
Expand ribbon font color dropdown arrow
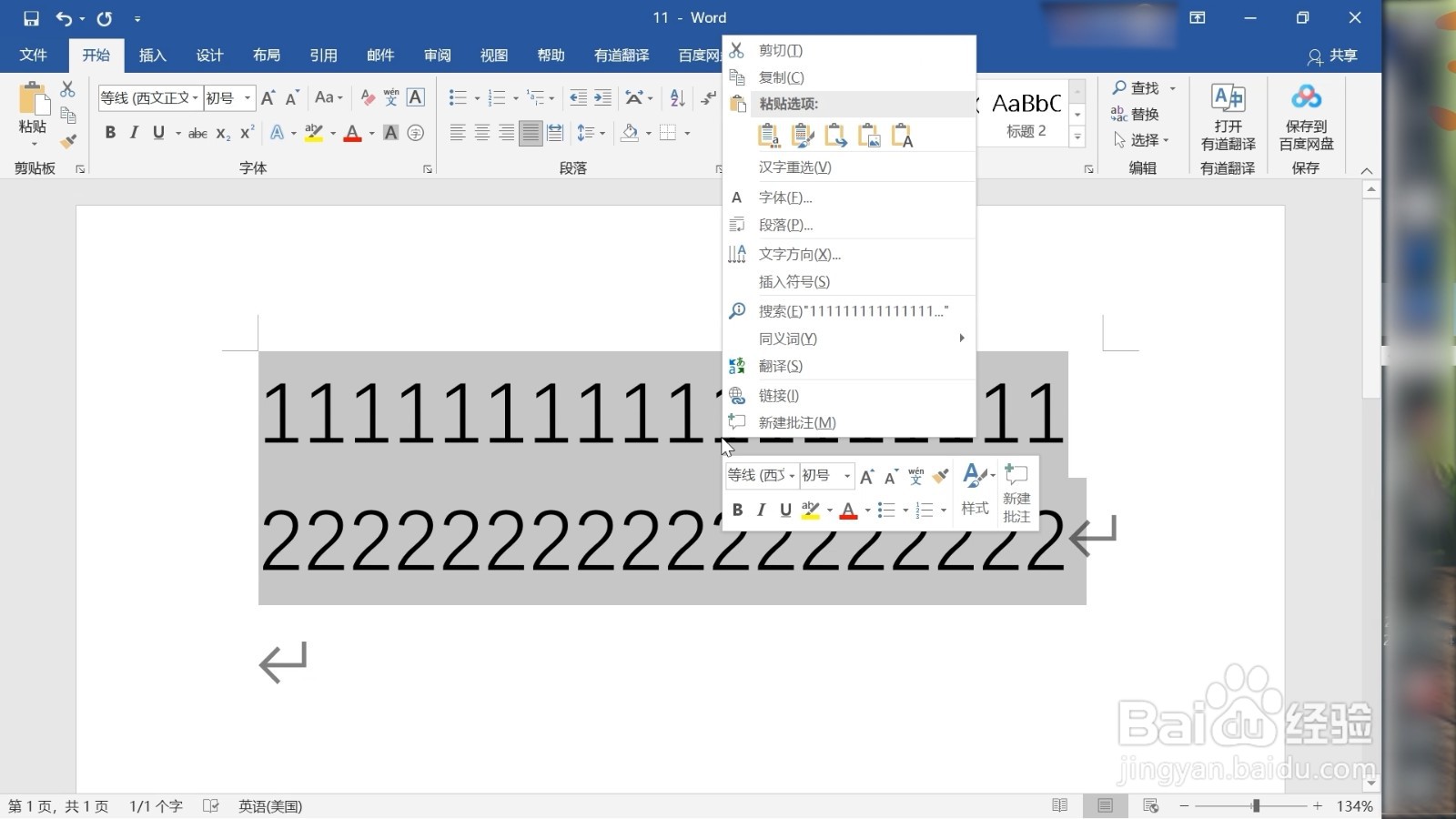(371, 134)
